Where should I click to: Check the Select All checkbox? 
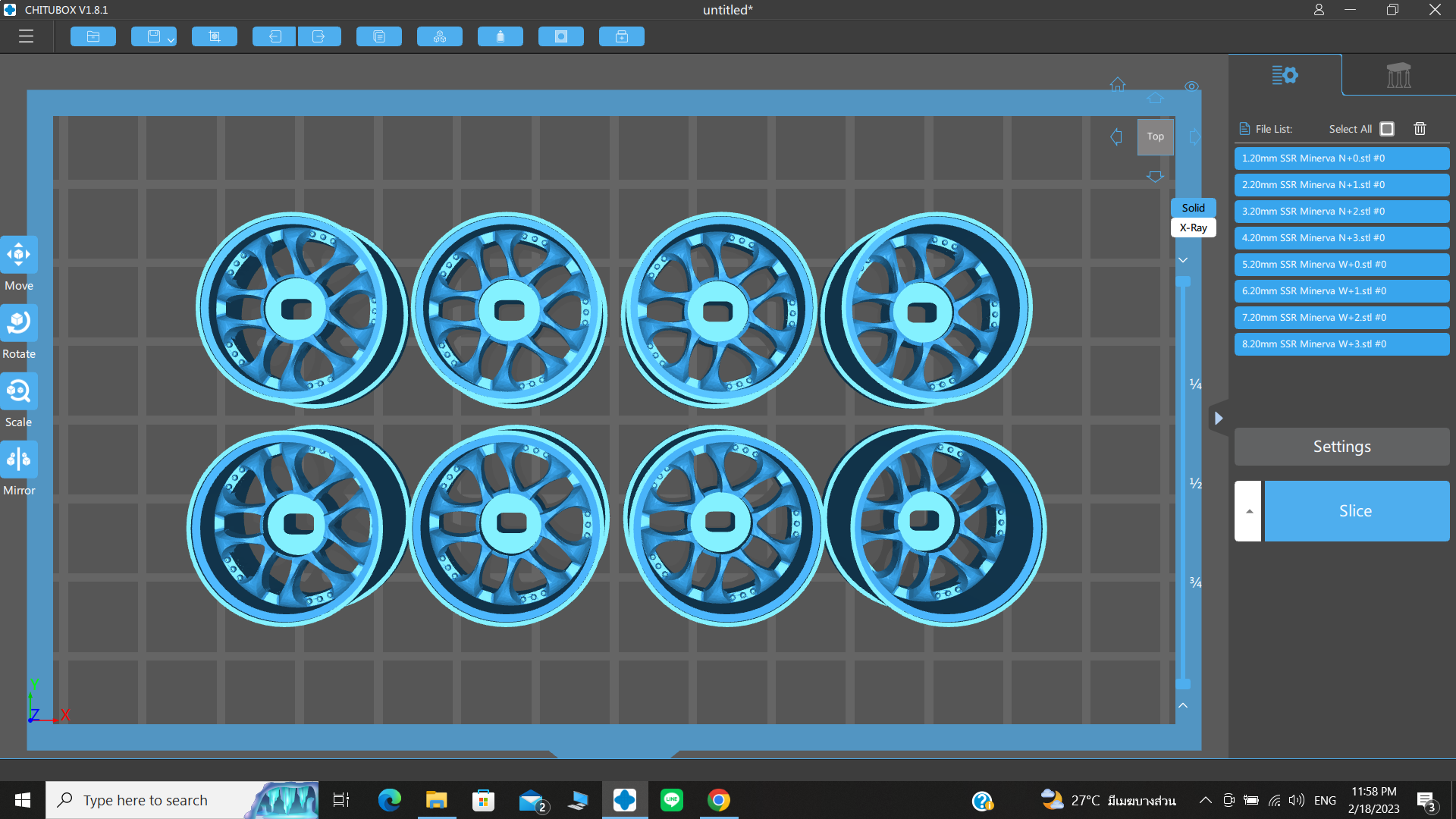[1387, 129]
